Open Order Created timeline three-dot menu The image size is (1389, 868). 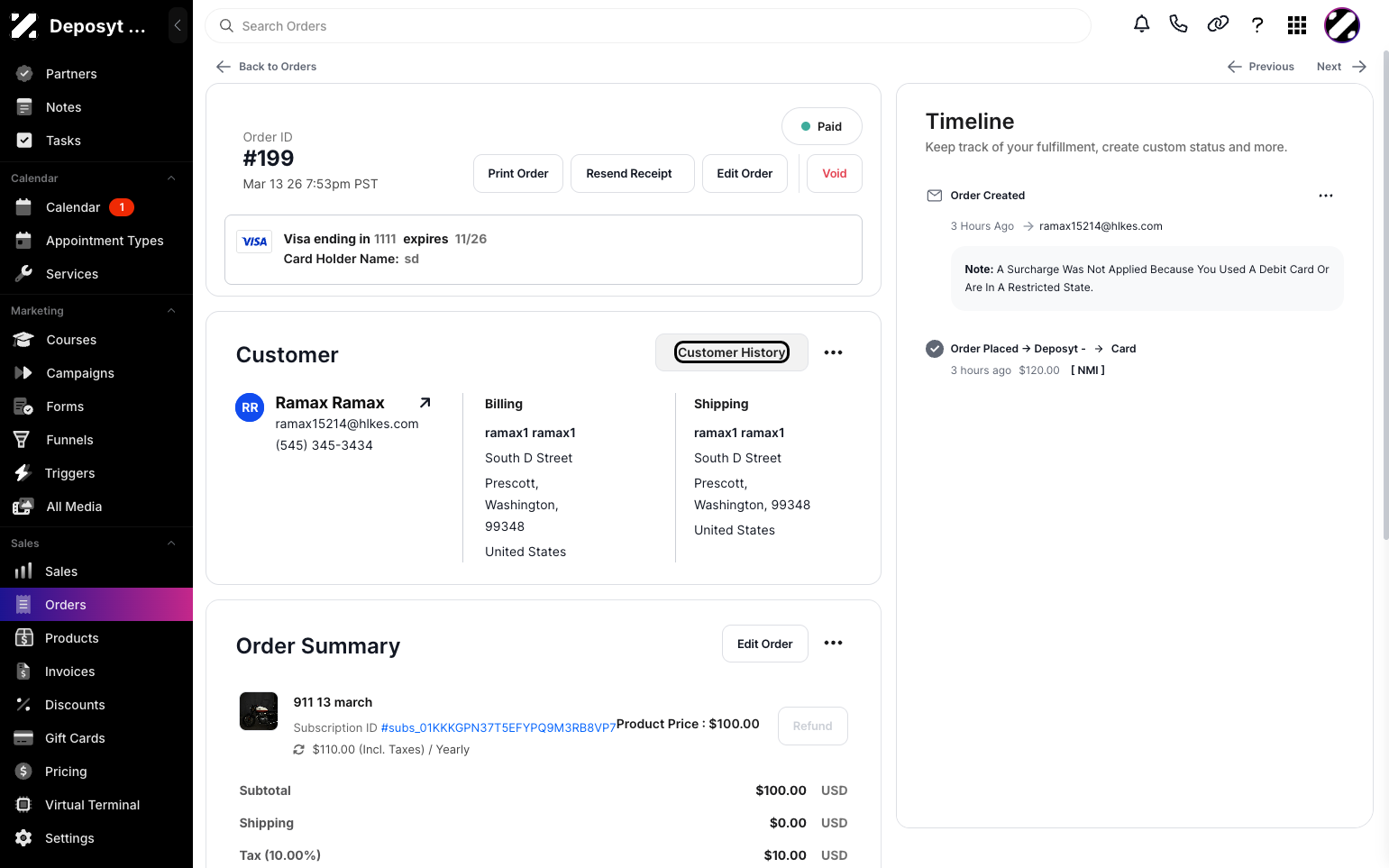[1326, 196]
